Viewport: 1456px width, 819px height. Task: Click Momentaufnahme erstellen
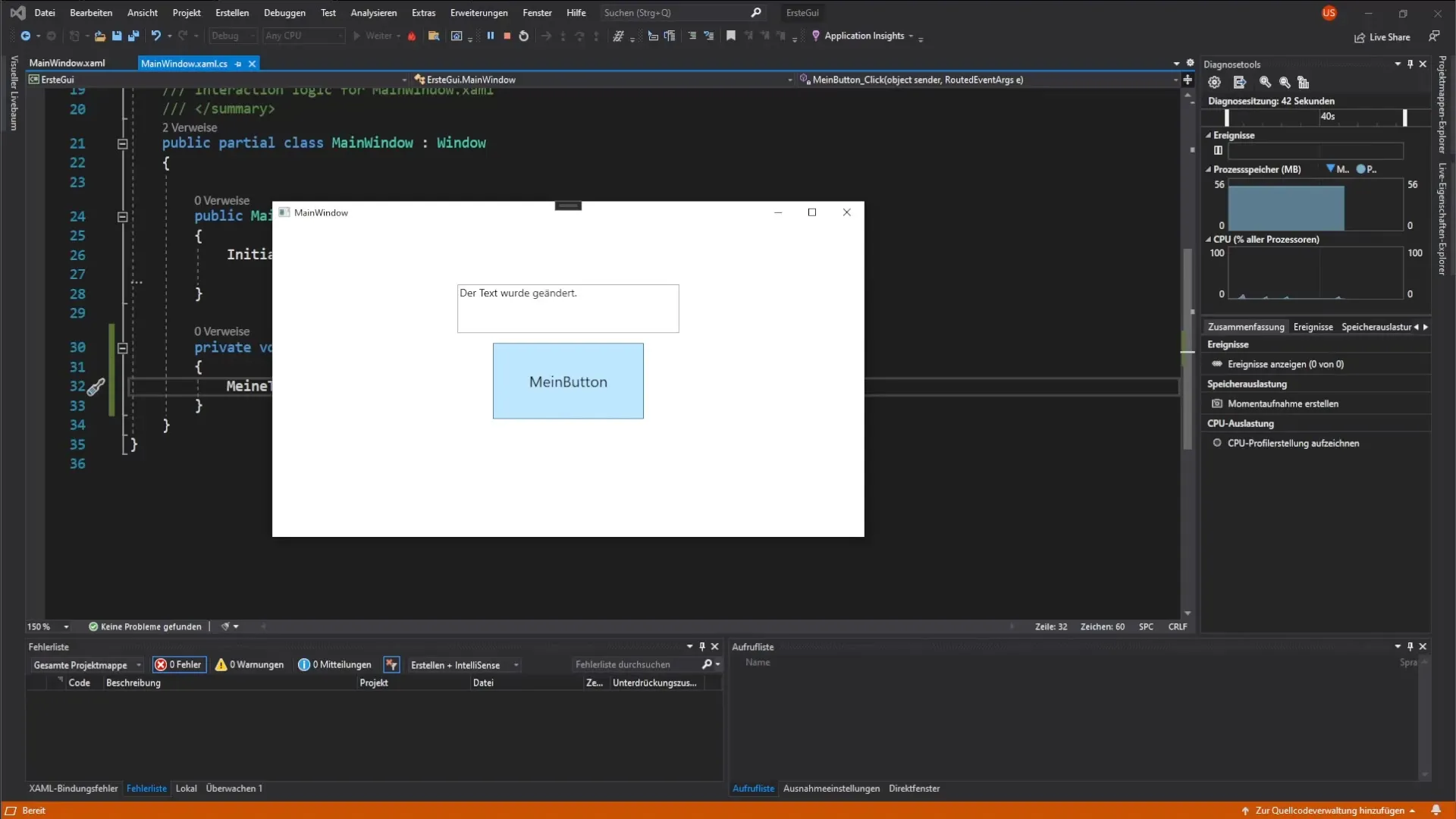click(x=1282, y=403)
